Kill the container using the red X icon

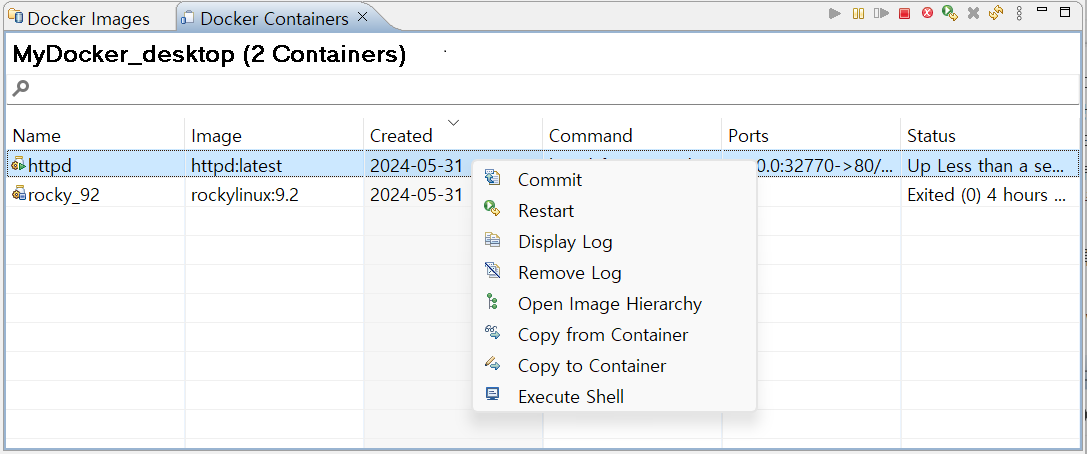927,14
